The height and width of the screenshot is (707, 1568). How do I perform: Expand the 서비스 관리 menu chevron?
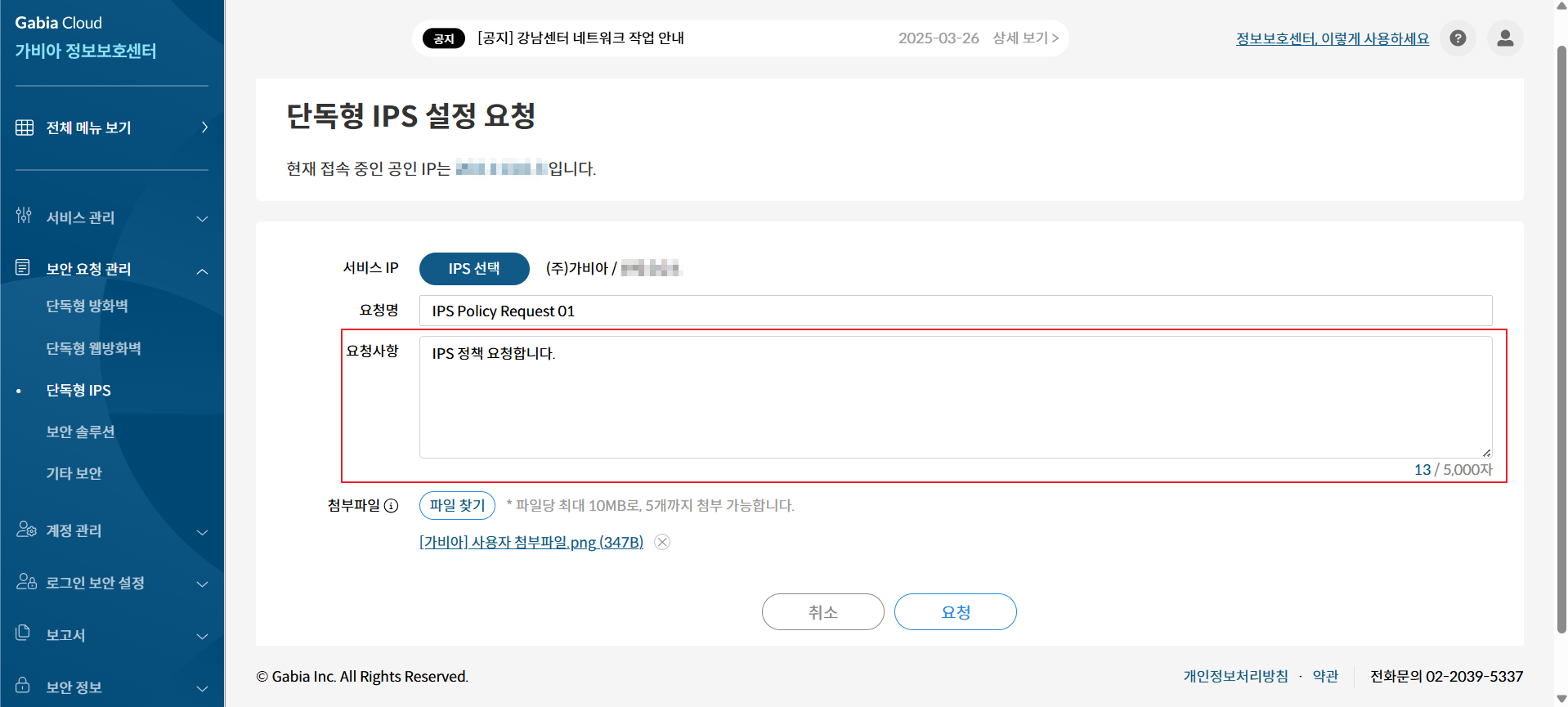pos(202,218)
